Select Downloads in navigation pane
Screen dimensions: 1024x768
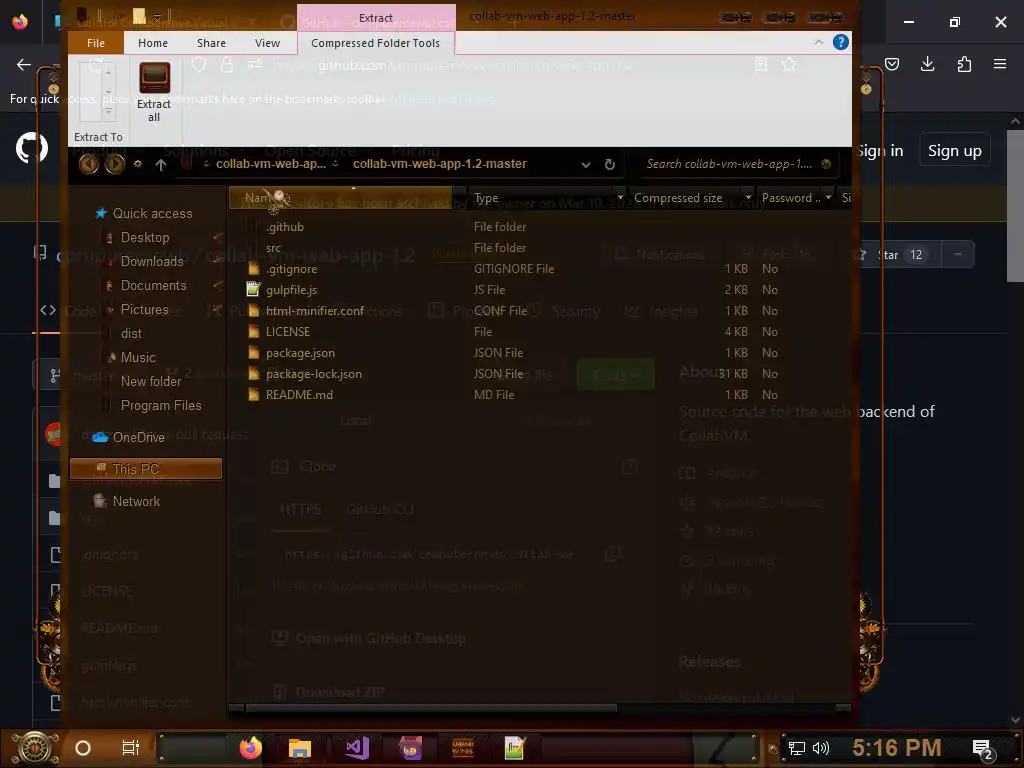[x=152, y=261]
